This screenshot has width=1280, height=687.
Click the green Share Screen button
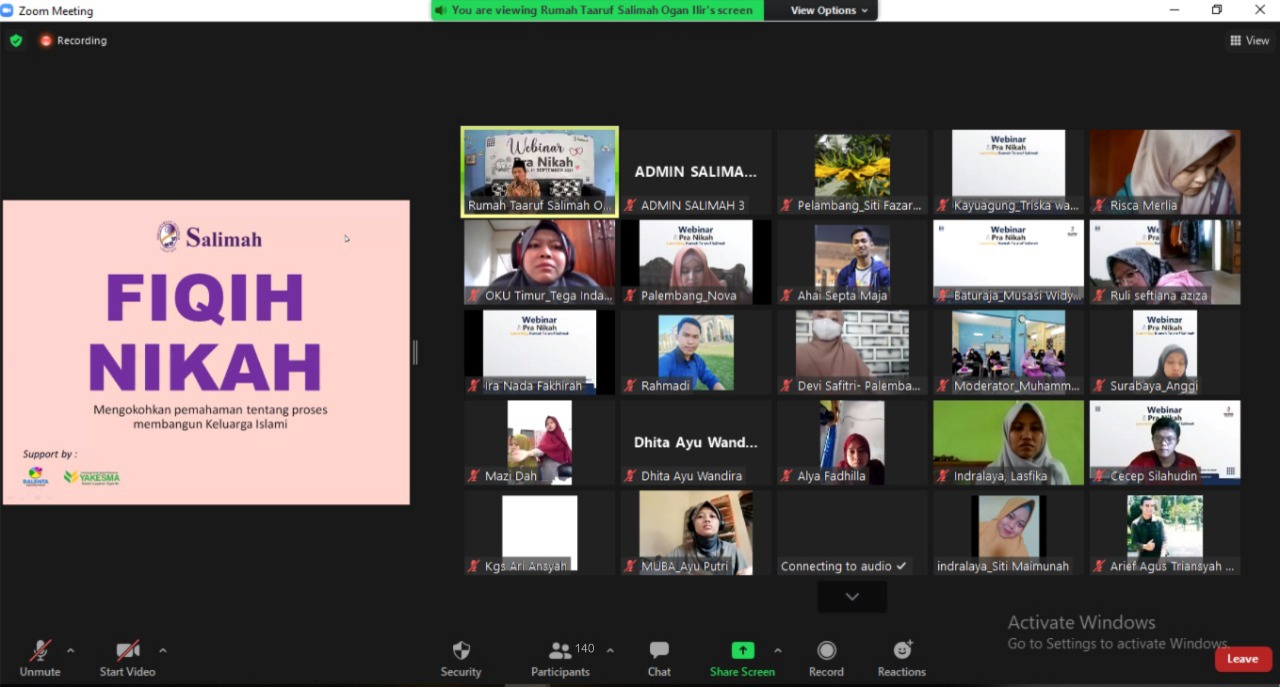click(x=742, y=659)
